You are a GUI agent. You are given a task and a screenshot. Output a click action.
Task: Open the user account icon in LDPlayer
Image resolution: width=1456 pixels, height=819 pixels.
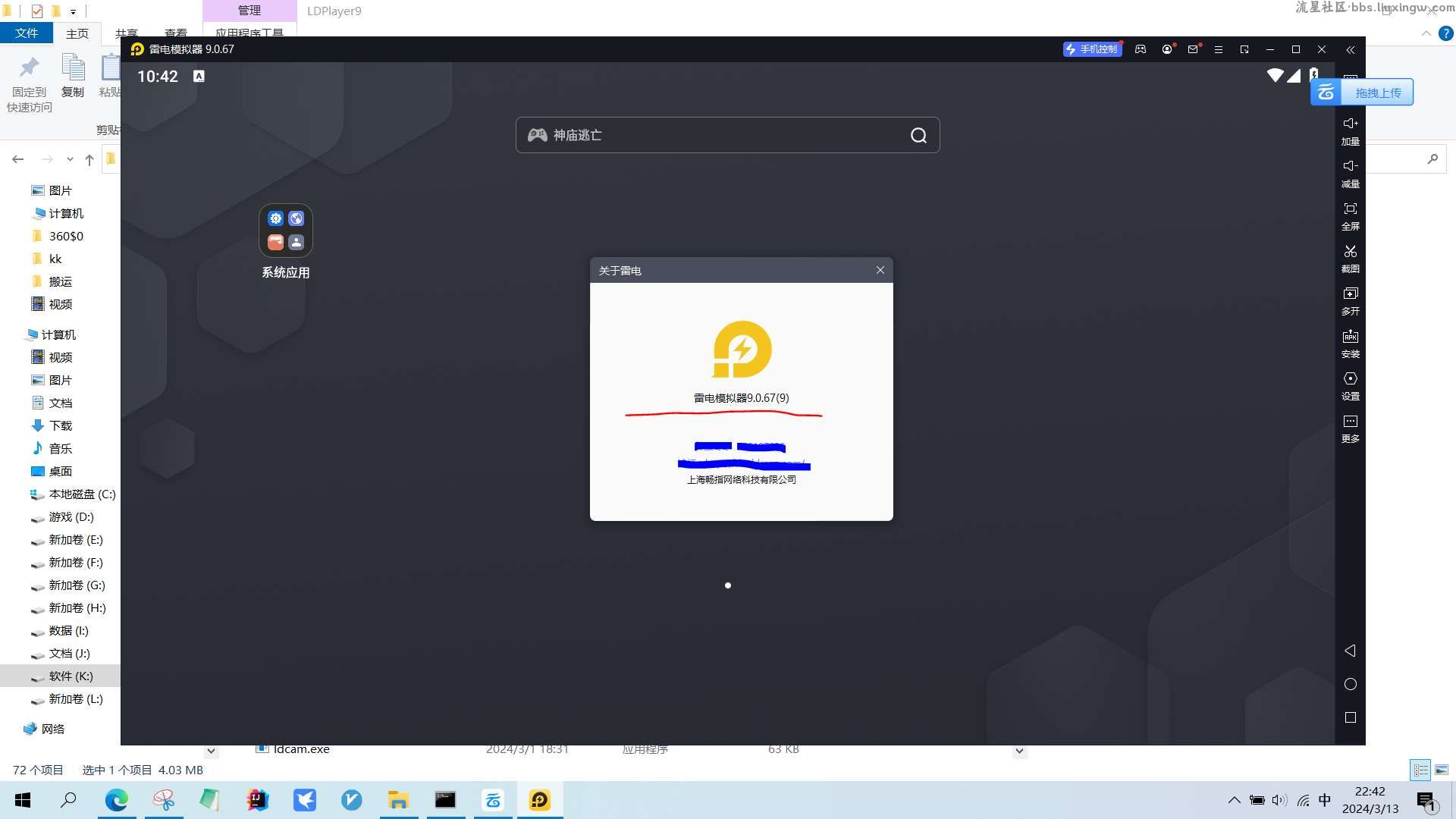tap(1167, 49)
